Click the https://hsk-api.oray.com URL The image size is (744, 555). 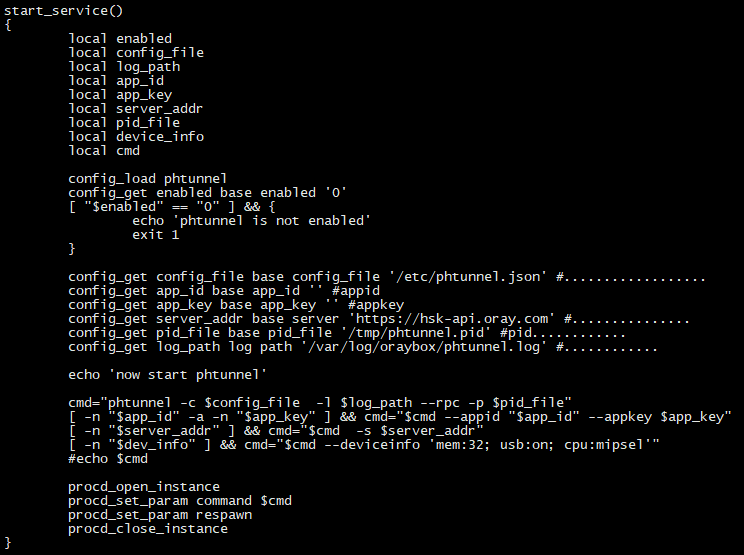tap(452, 318)
